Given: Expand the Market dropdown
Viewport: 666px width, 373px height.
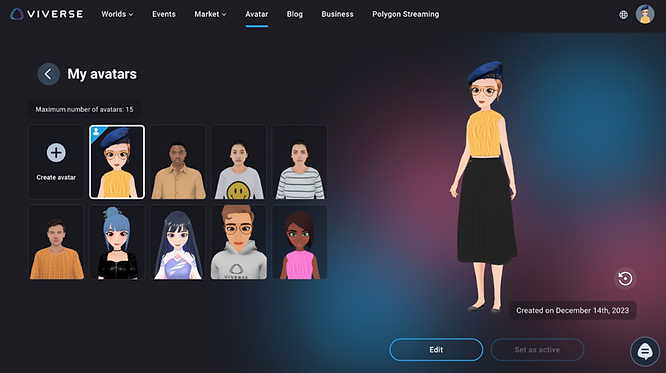Looking at the screenshot, I should tap(210, 14).
